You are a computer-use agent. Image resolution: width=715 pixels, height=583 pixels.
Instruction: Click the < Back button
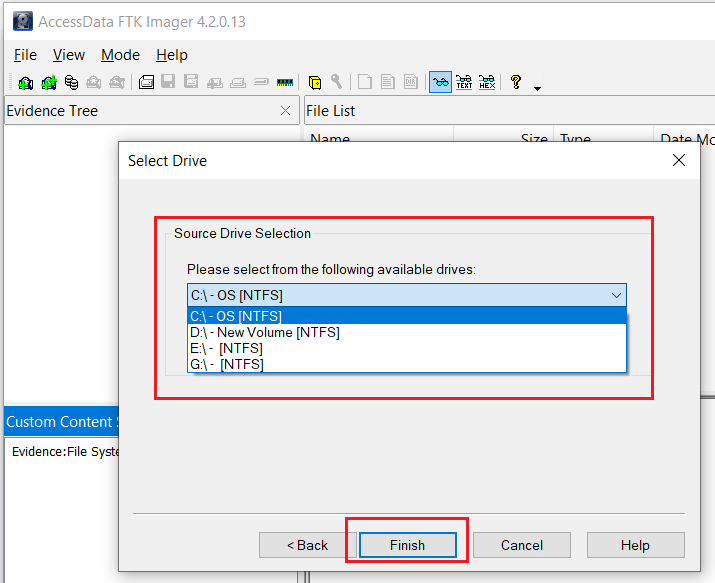(308, 545)
